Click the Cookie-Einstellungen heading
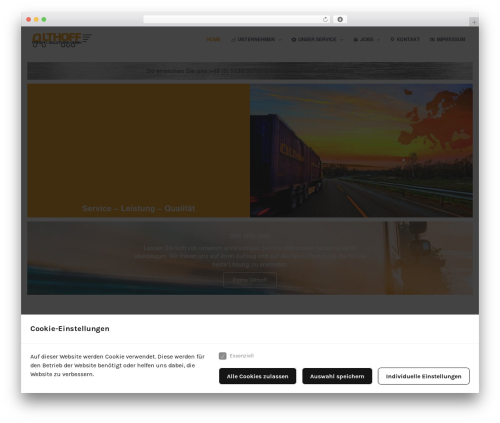Image resolution: width=500 pixels, height=423 pixels. pyautogui.click(x=70, y=329)
